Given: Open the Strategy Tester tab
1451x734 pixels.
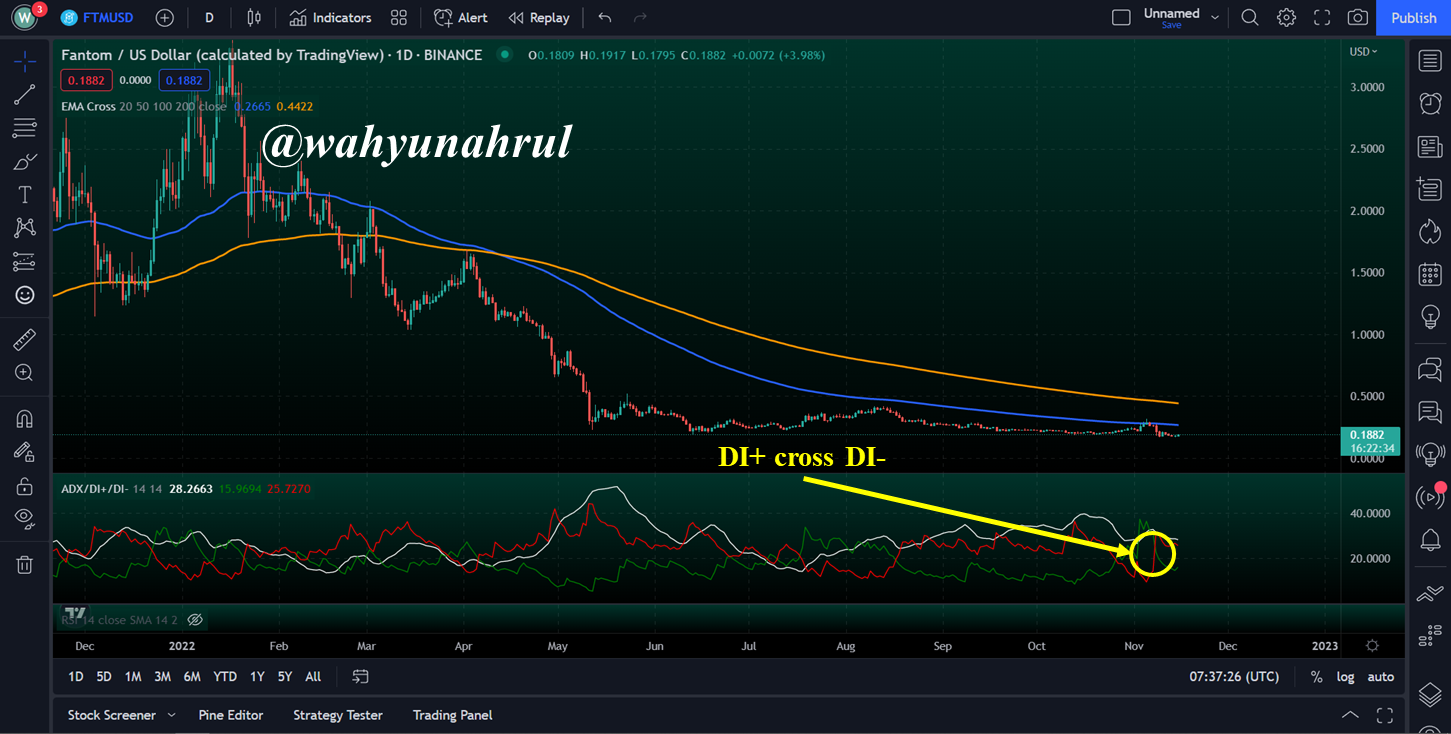Looking at the screenshot, I should [338, 715].
